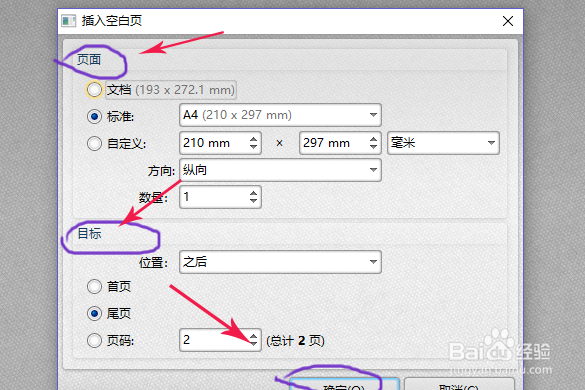The image size is (585, 390).
Task: Select the 首页 target radio button
Action: 94,287
